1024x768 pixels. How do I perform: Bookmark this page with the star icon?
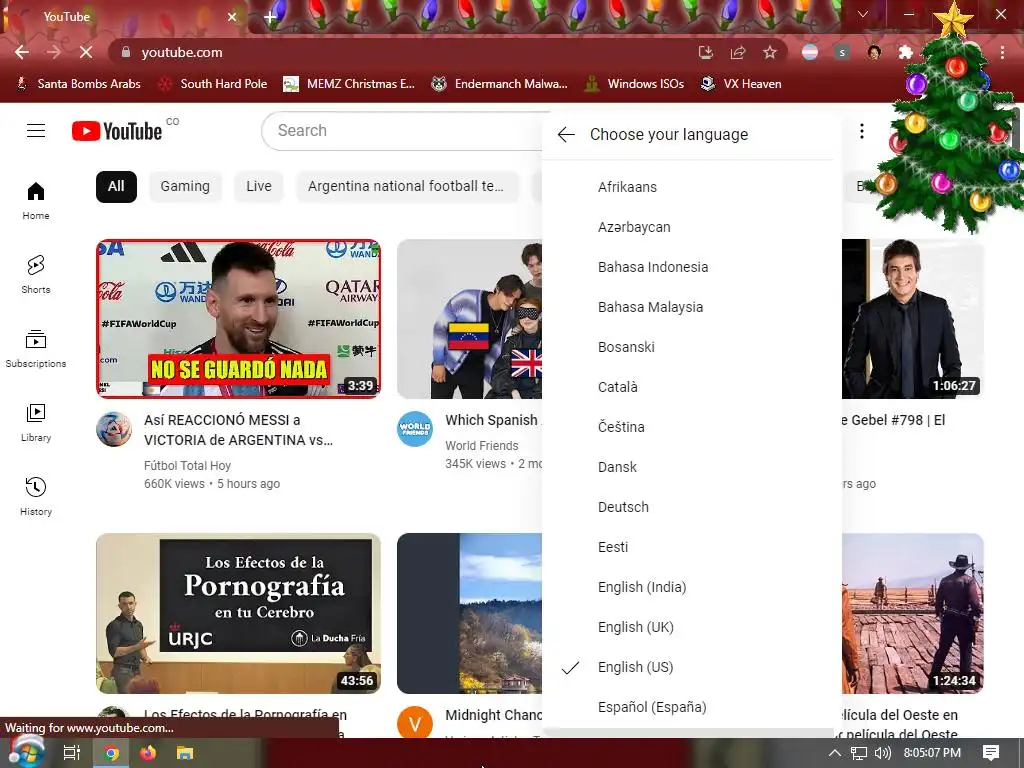770,52
